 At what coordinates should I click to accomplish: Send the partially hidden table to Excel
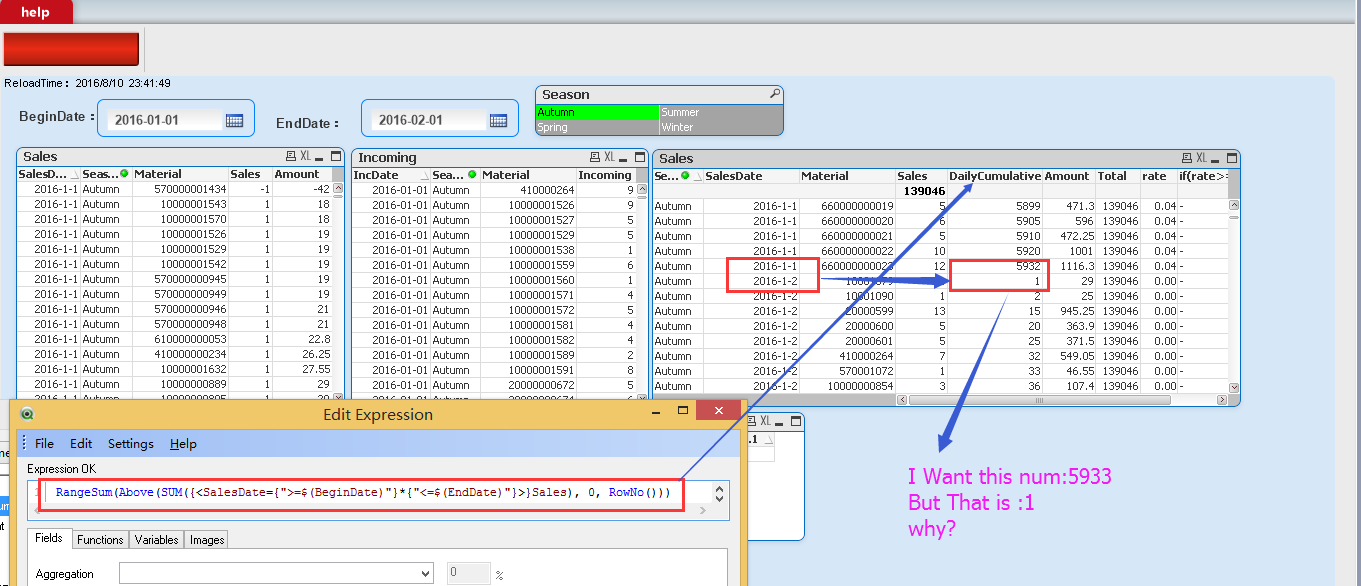click(x=765, y=421)
